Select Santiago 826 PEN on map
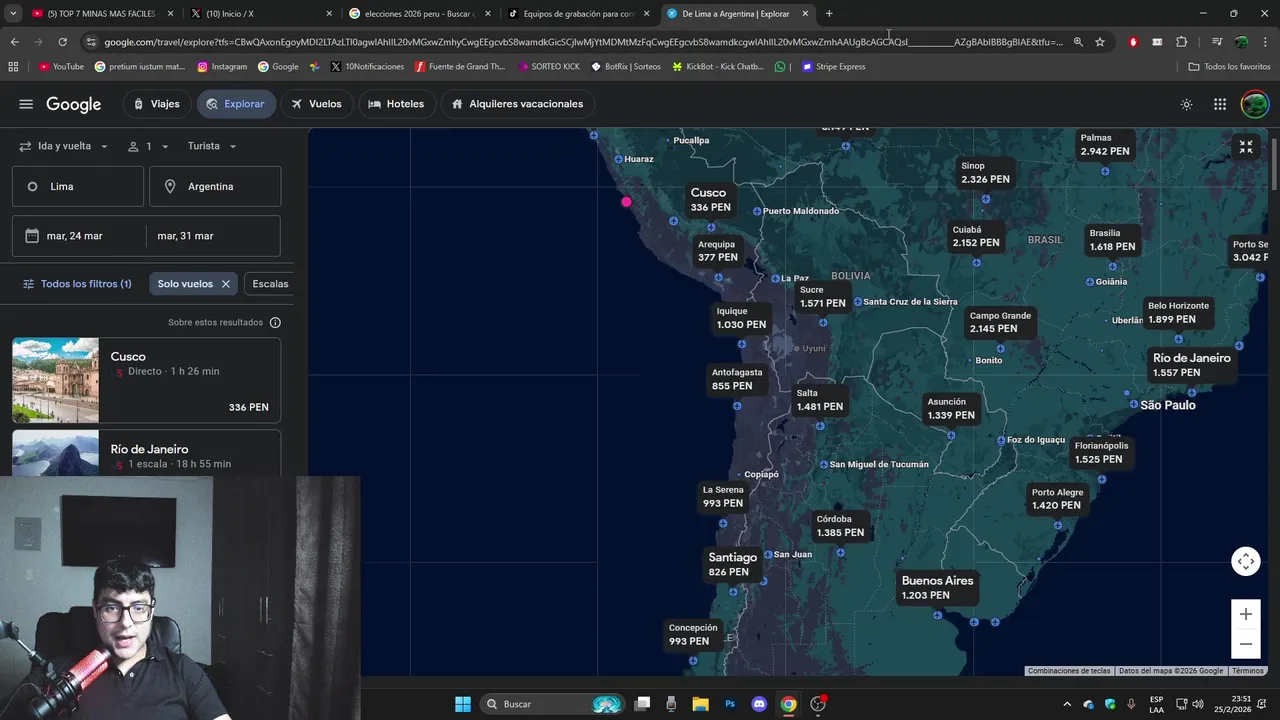Screen dimensions: 1280x720 pos(732,564)
